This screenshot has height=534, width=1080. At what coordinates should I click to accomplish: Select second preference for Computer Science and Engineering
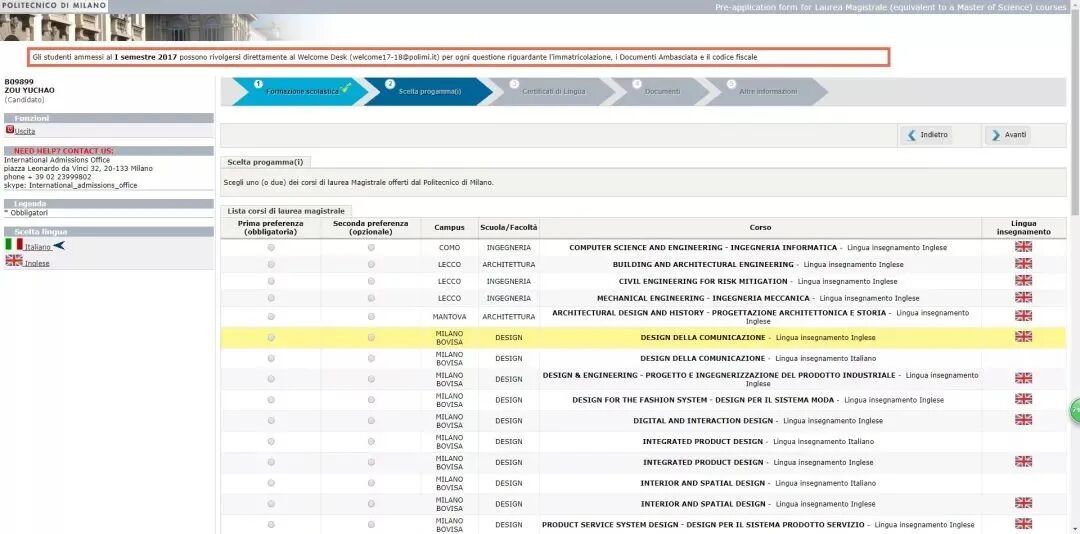pyautogui.click(x=371, y=247)
